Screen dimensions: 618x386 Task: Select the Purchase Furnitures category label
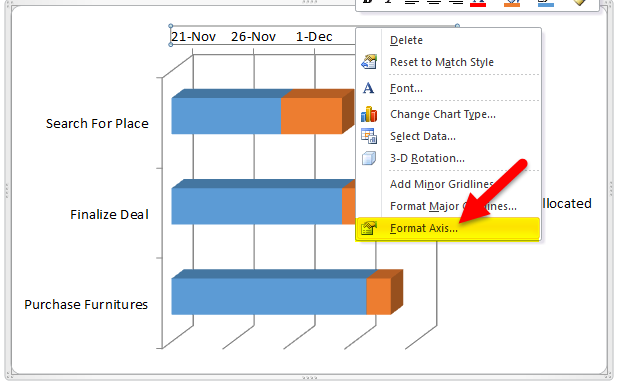click(86, 304)
